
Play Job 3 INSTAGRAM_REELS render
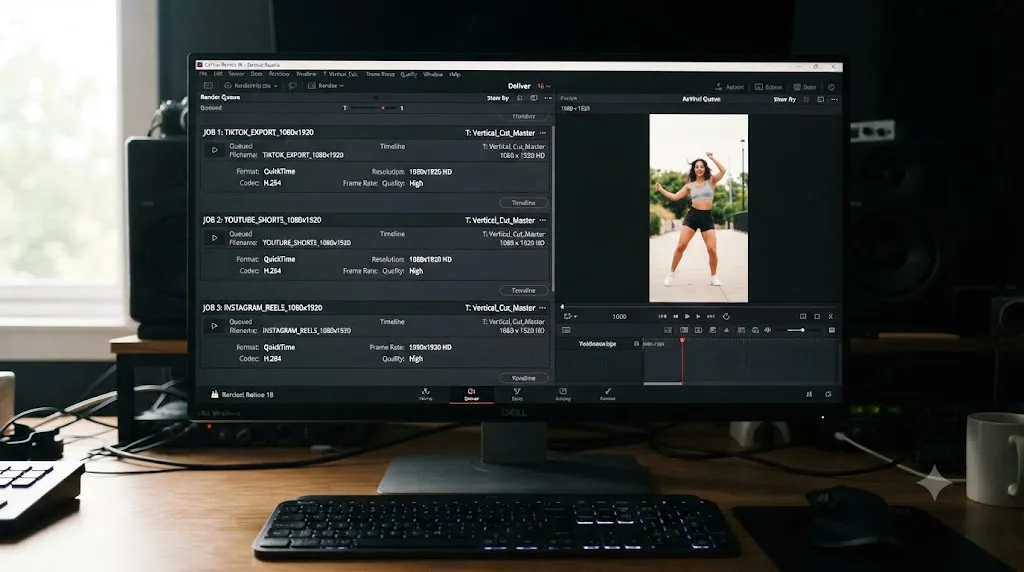[x=214, y=326]
